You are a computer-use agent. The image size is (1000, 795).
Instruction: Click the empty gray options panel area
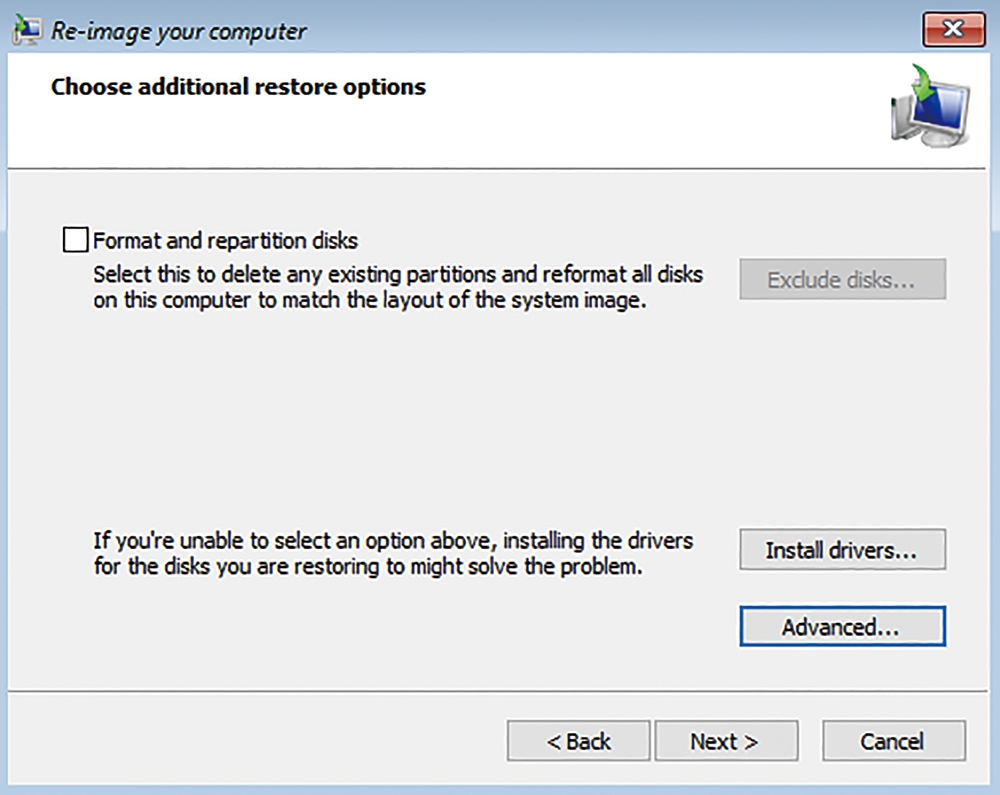[x=400, y=420]
